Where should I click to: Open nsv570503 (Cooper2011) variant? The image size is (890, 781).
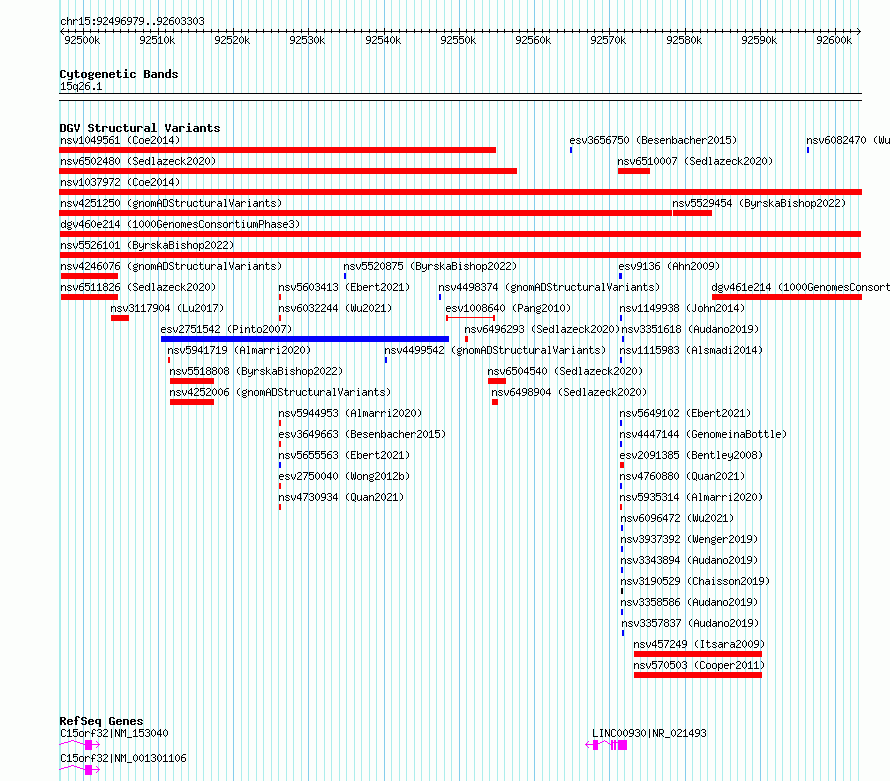pyautogui.click(x=699, y=665)
